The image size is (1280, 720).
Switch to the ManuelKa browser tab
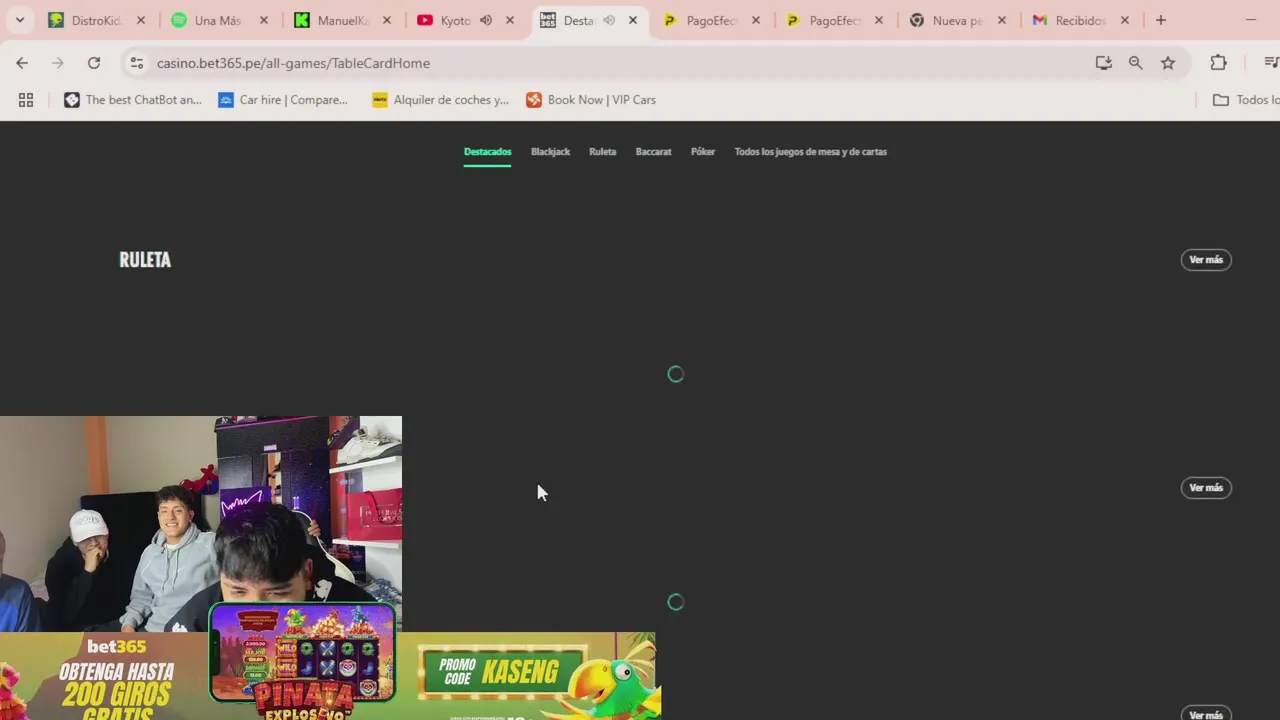341,20
